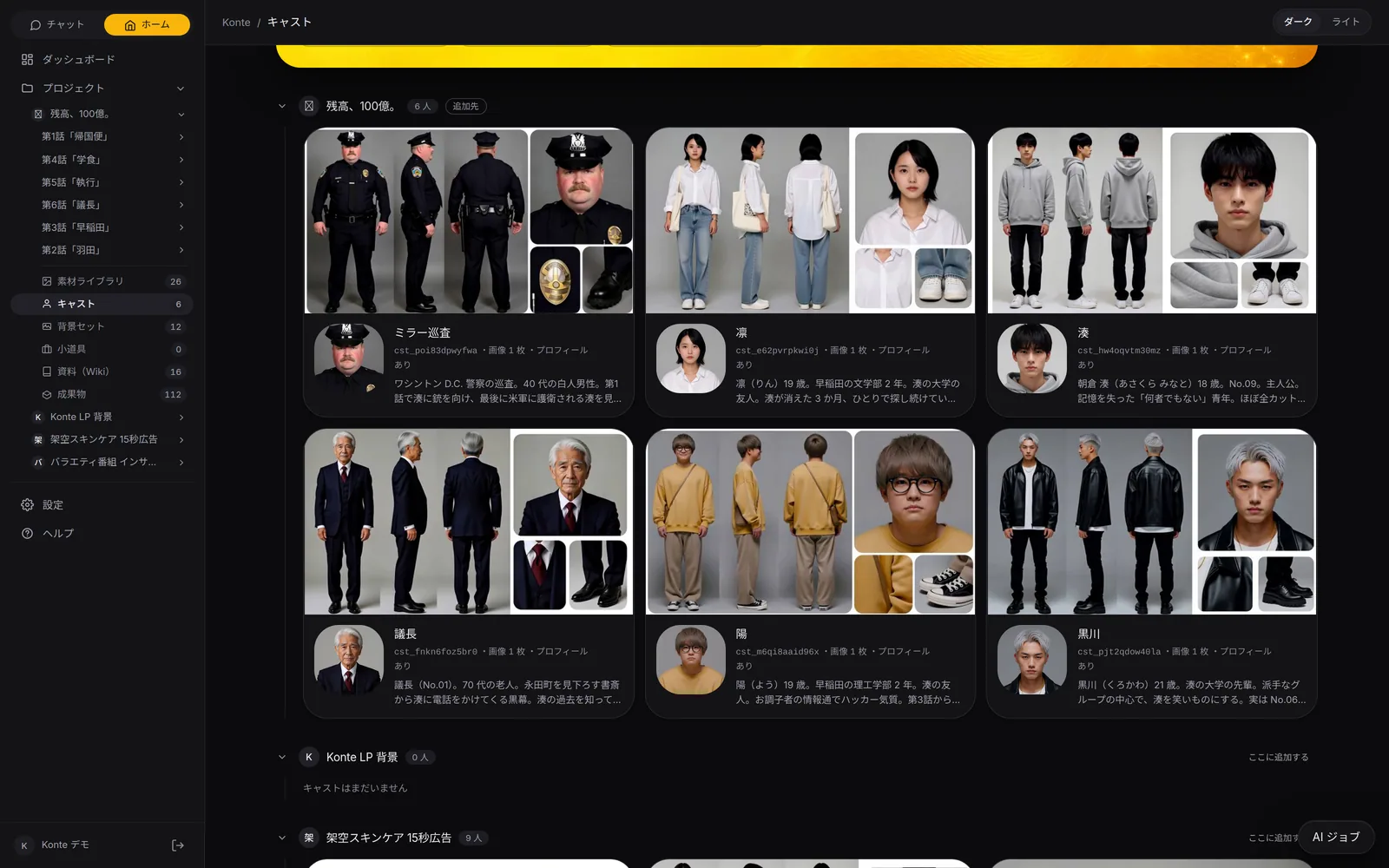Open the 湊 character sheet image
1389x868 pixels.
1152,220
